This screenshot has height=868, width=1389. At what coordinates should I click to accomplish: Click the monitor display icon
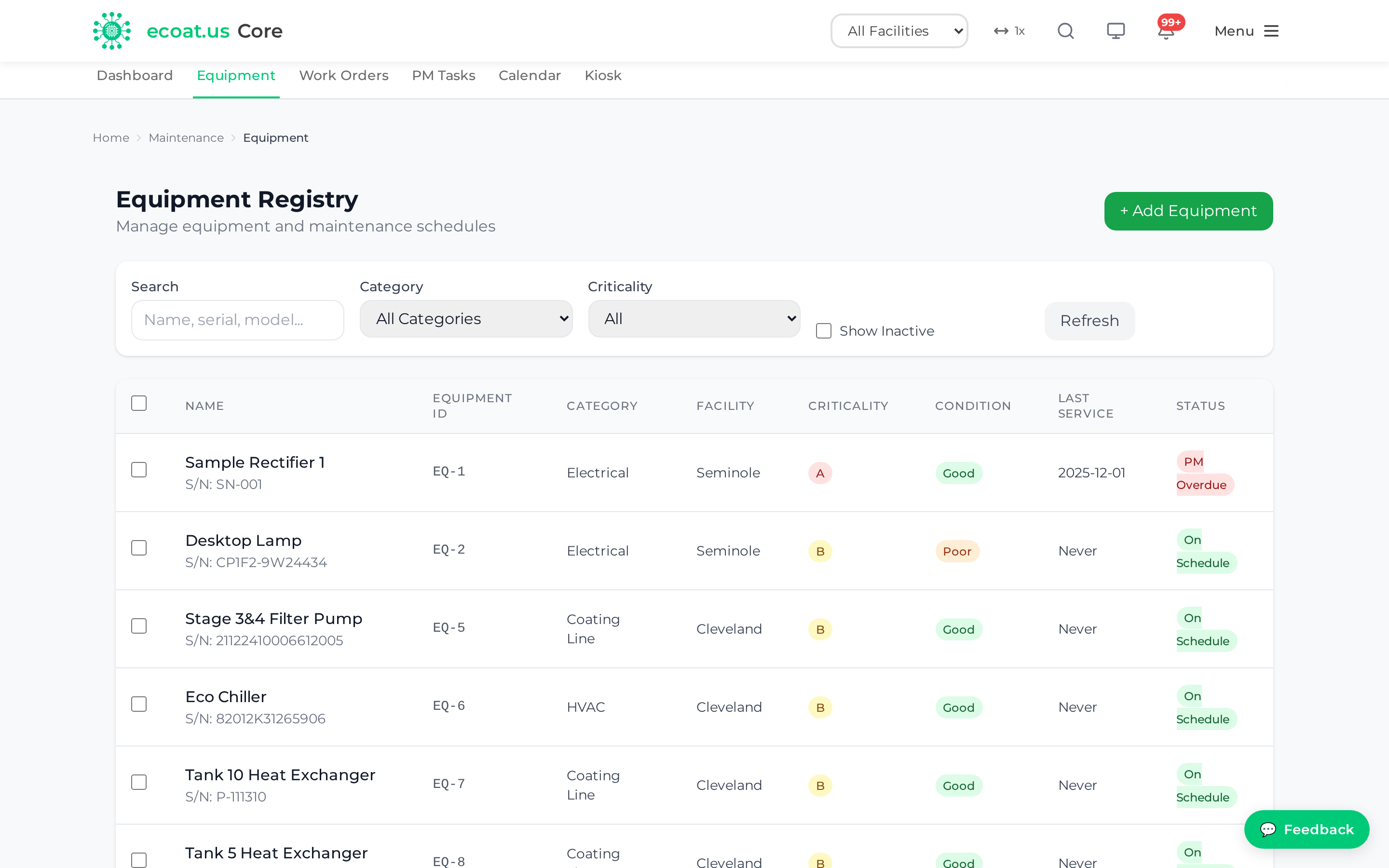click(x=1116, y=31)
